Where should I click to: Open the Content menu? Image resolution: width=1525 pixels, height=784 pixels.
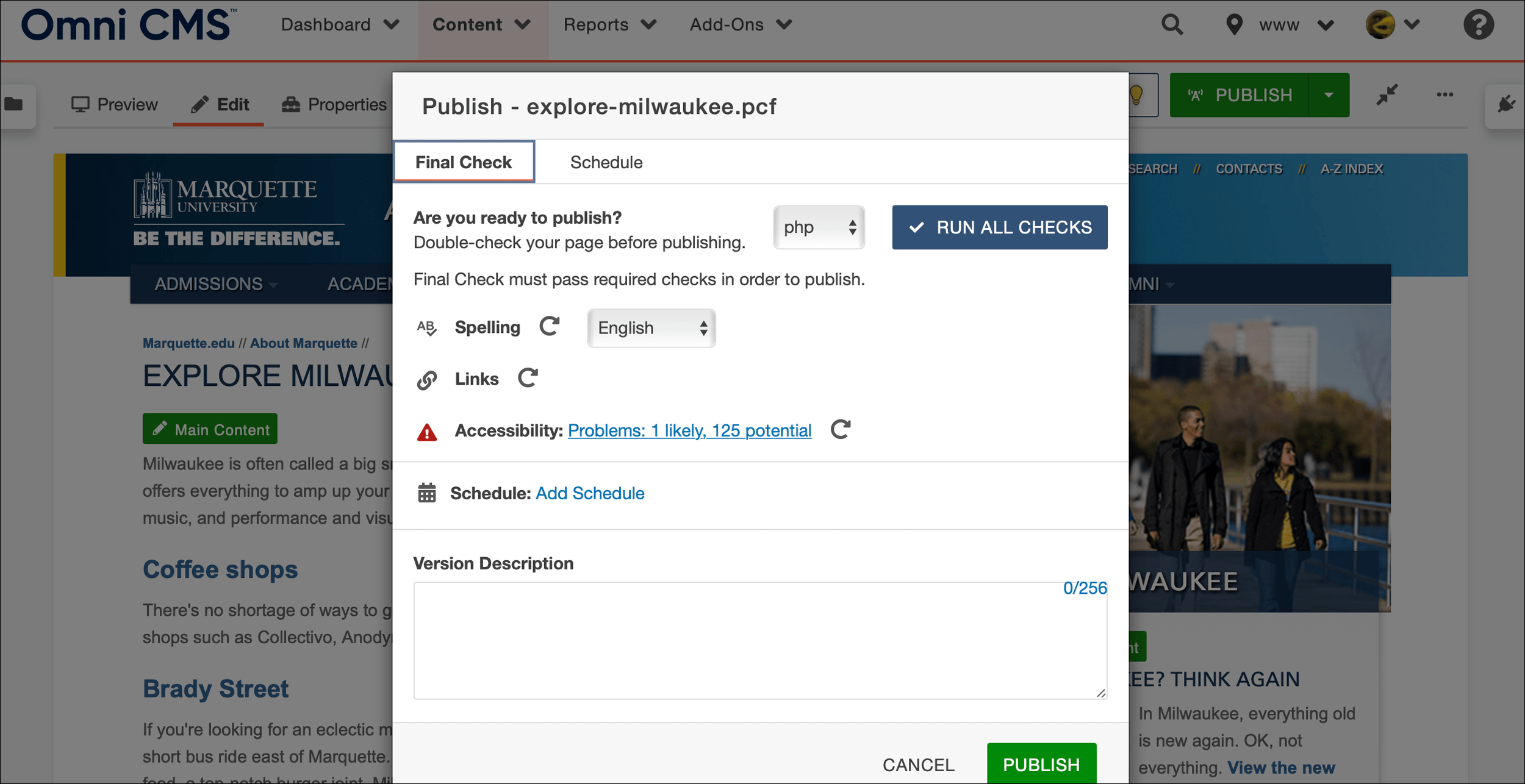click(482, 25)
